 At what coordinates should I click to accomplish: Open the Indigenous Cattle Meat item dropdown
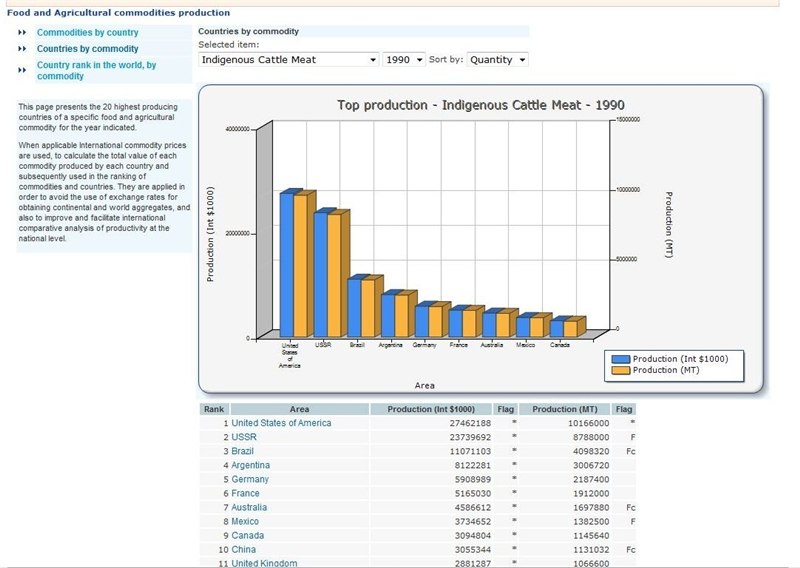(x=288, y=60)
